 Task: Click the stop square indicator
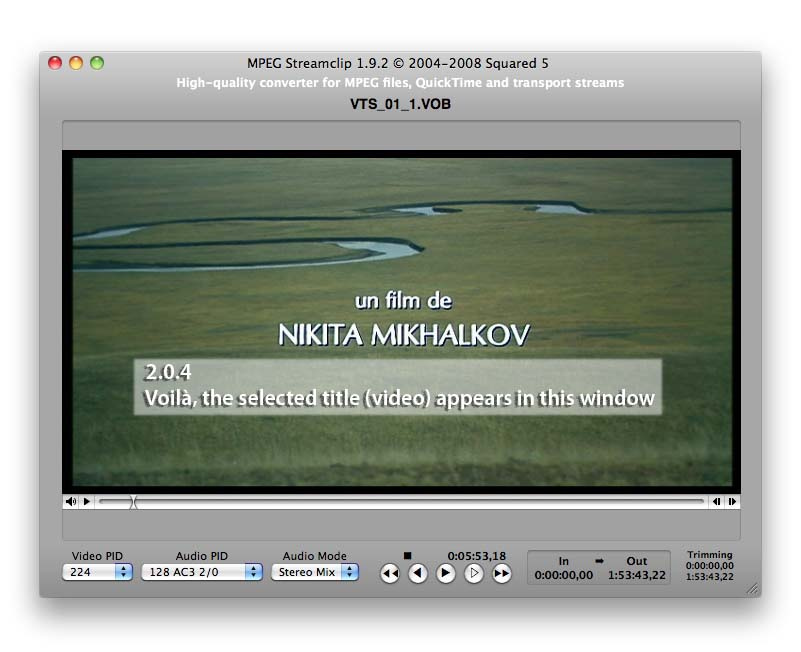coord(407,555)
